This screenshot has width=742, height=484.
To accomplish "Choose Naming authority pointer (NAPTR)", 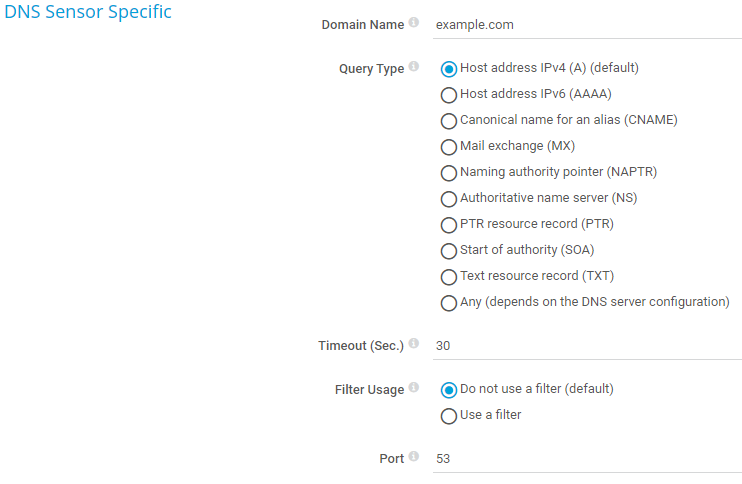I will (x=449, y=173).
